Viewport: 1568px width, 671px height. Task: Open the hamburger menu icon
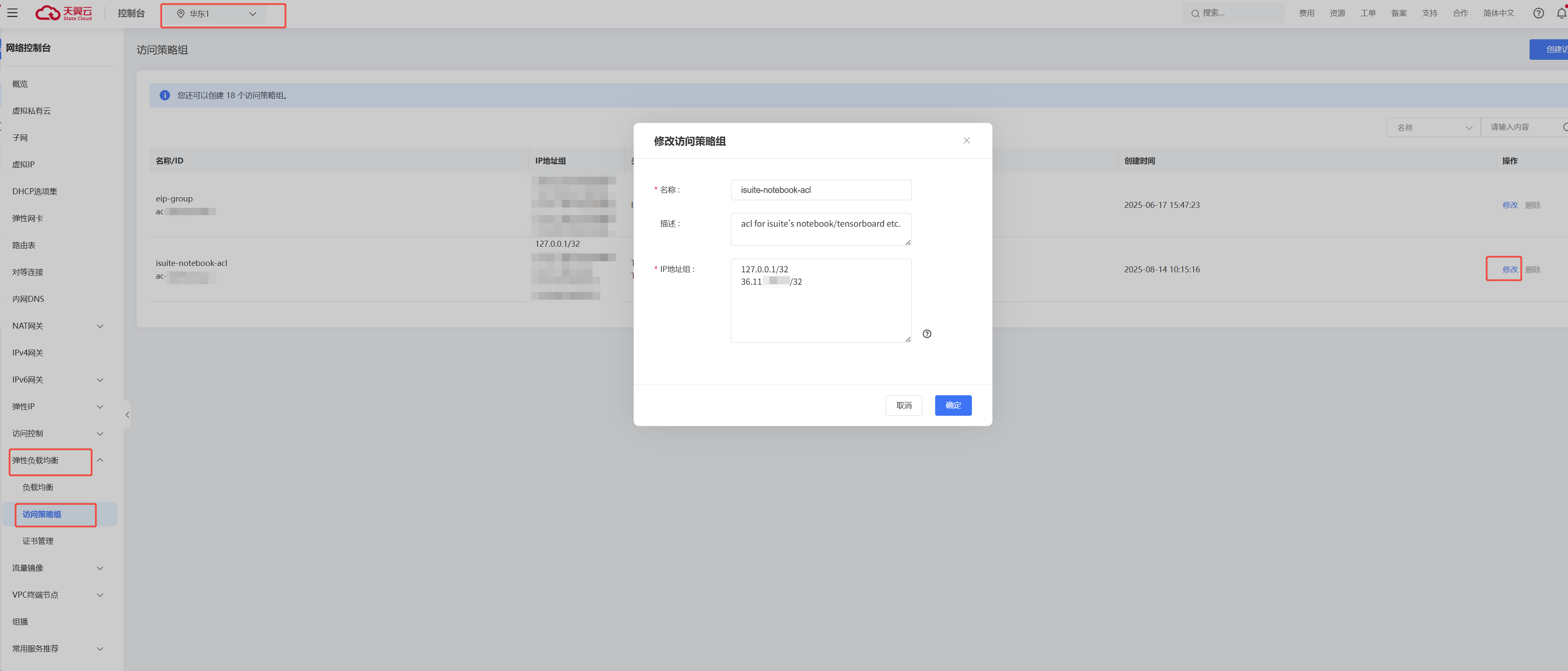click(x=12, y=13)
